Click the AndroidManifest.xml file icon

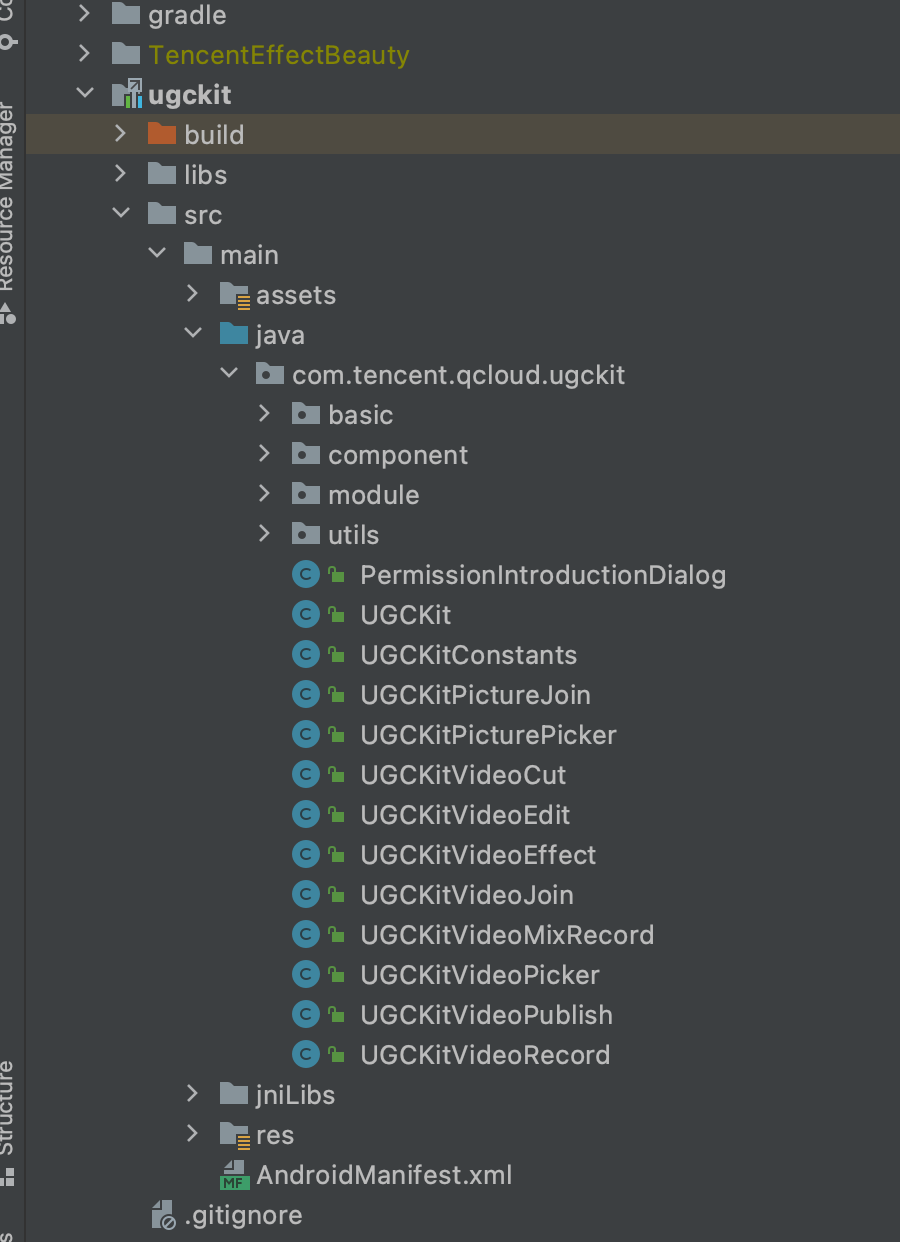[x=234, y=1175]
